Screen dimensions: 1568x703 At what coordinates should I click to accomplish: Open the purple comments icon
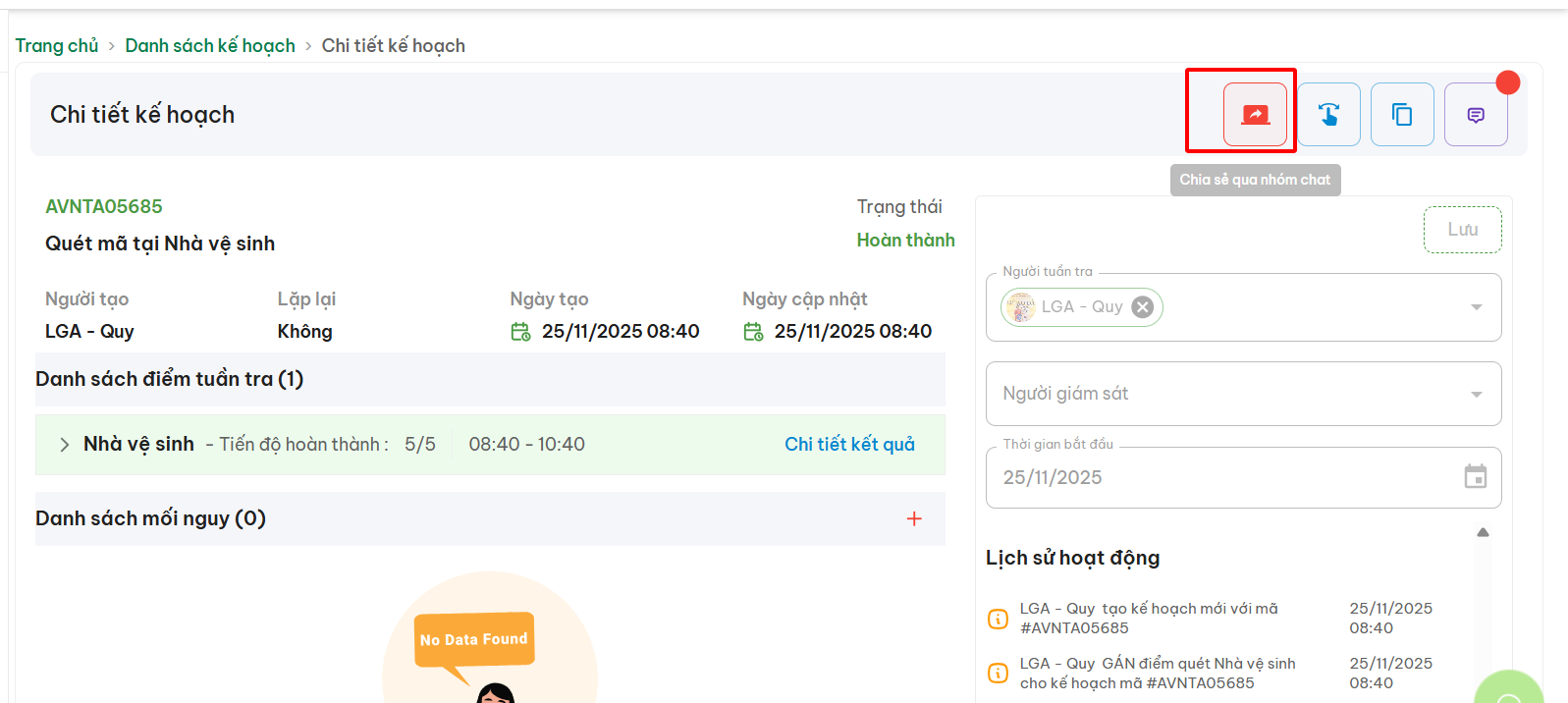pos(1475,115)
